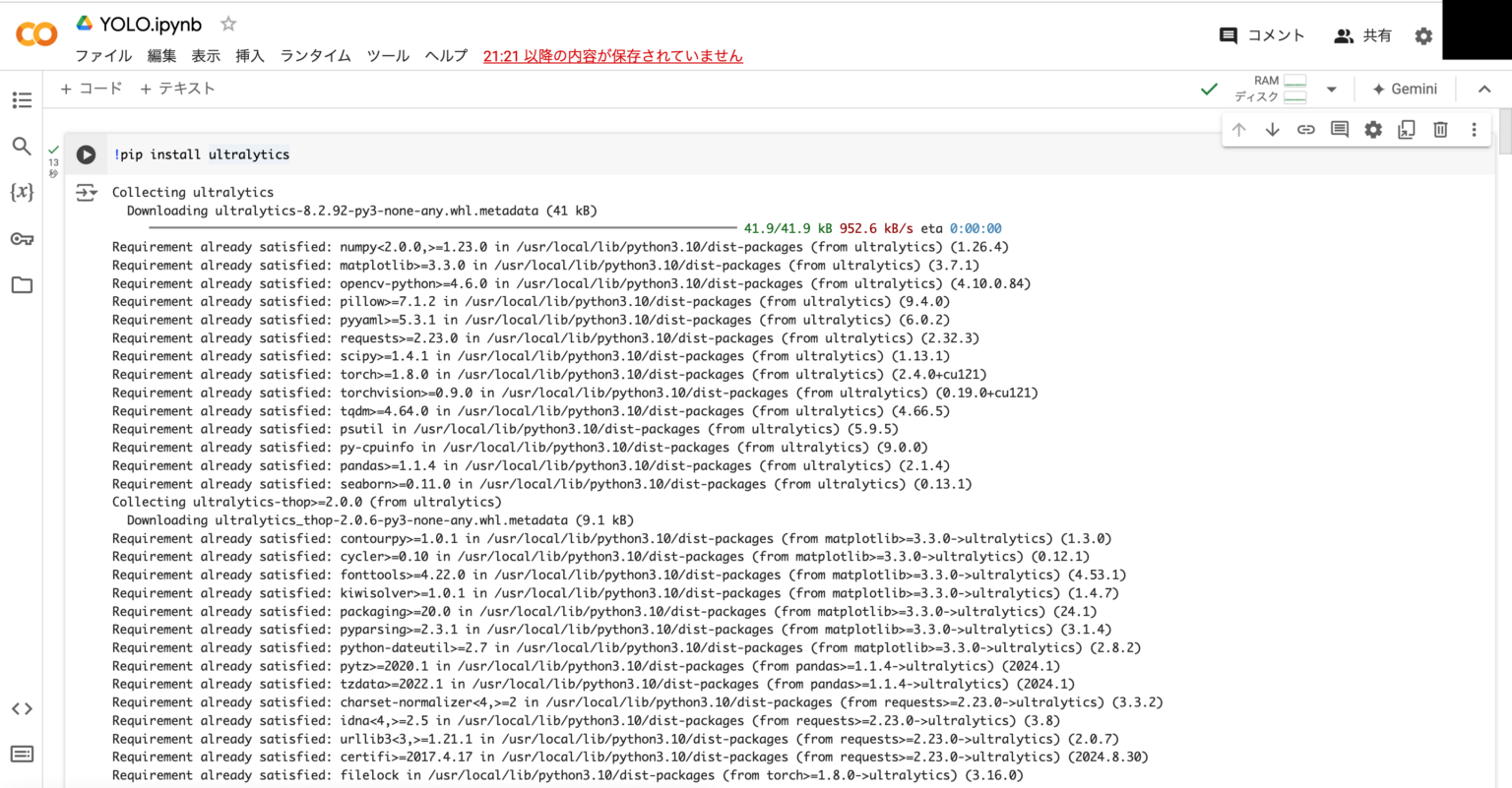Open code snippets icon in sidebar

[x=22, y=708]
